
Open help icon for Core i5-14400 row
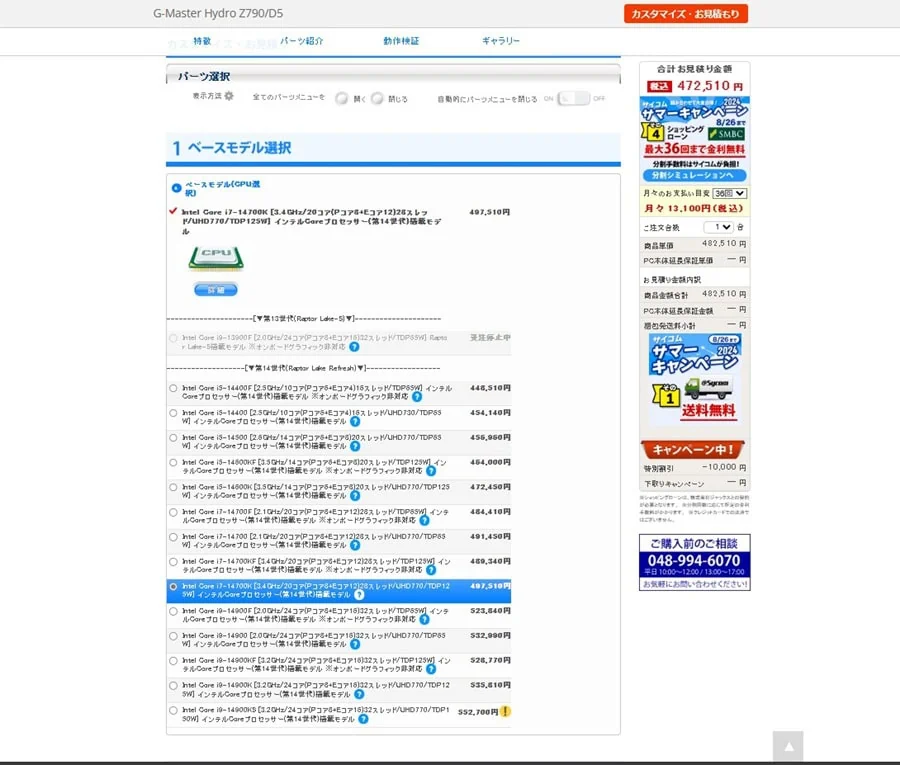click(355, 421)
